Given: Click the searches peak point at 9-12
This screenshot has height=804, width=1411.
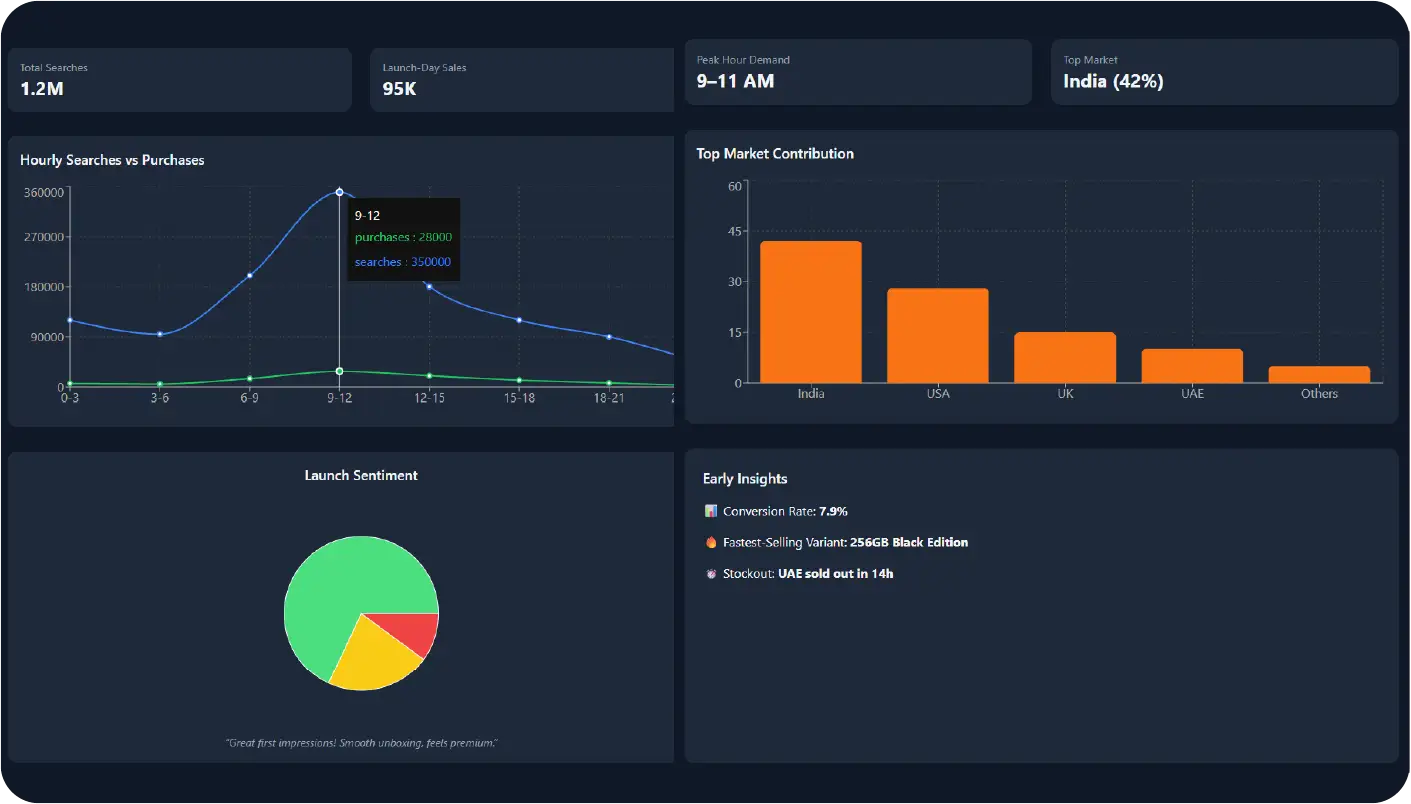Looking at the screenshot, I should coord(339,192).
